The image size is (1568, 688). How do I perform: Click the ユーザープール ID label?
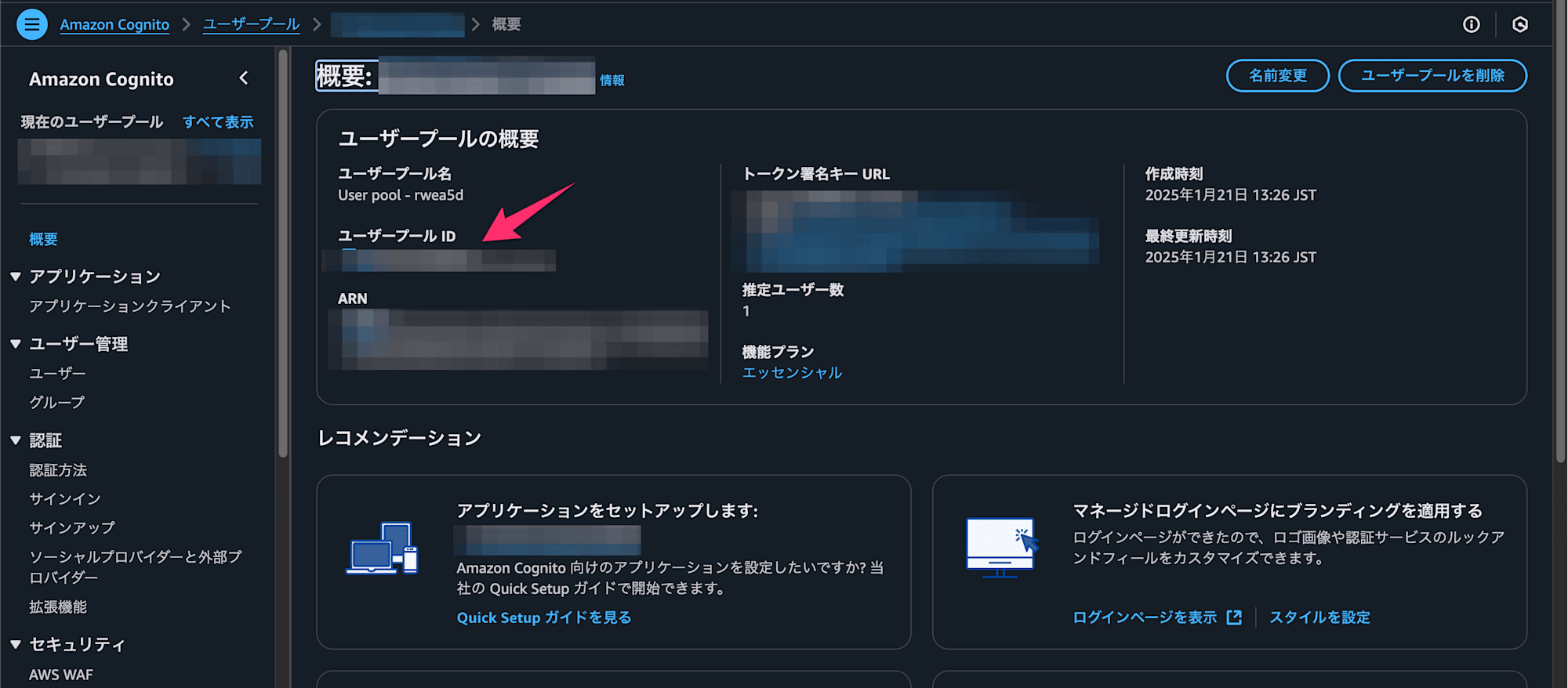click(397, 236)
